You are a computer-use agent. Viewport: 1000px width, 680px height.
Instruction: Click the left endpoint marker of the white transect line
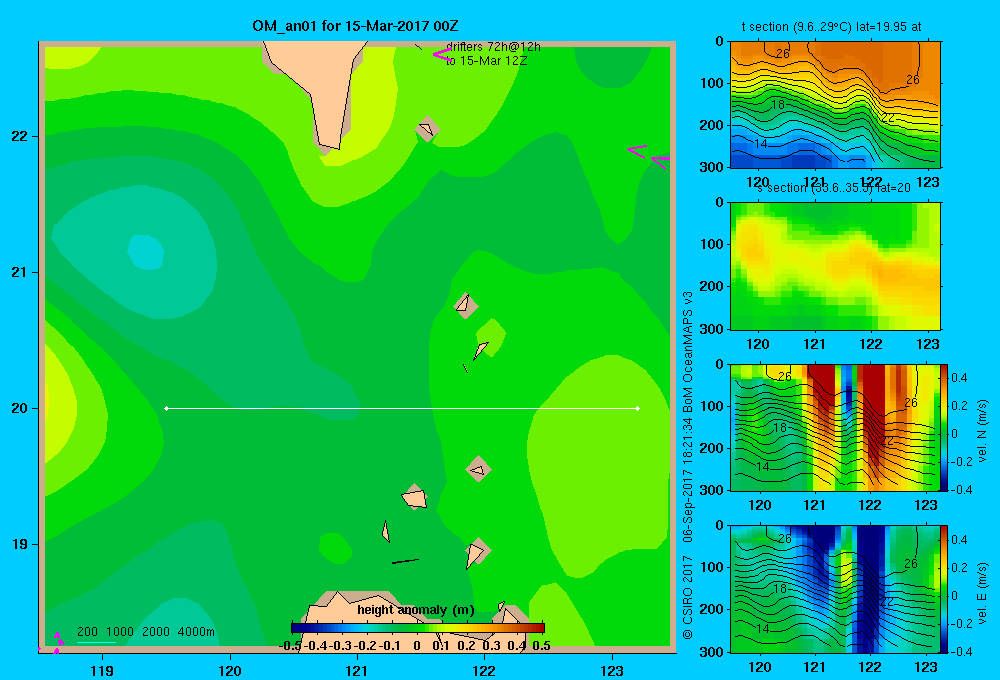pyautogui.click(x=166, y=408)
